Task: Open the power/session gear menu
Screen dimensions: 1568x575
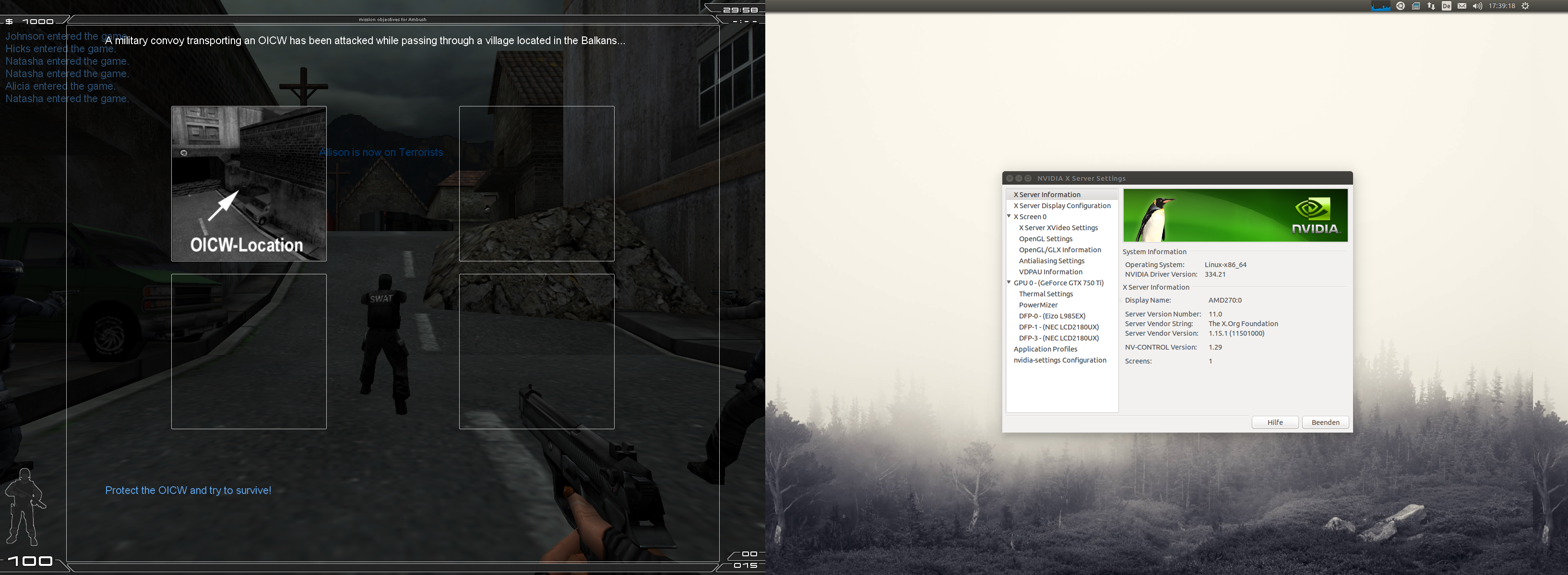Action: [x=1525, y=6]
